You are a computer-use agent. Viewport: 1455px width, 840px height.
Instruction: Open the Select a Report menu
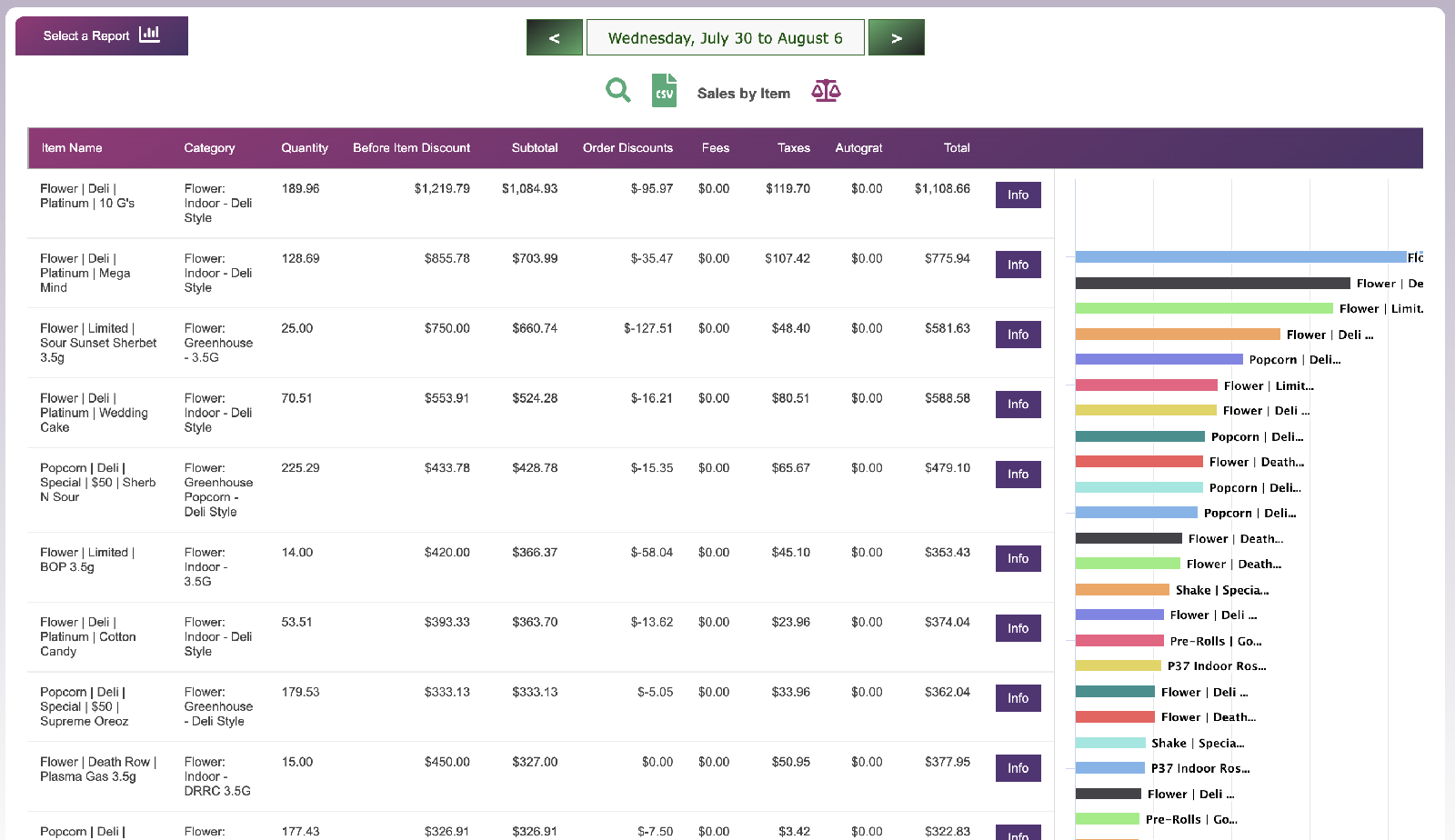point(85,35)
